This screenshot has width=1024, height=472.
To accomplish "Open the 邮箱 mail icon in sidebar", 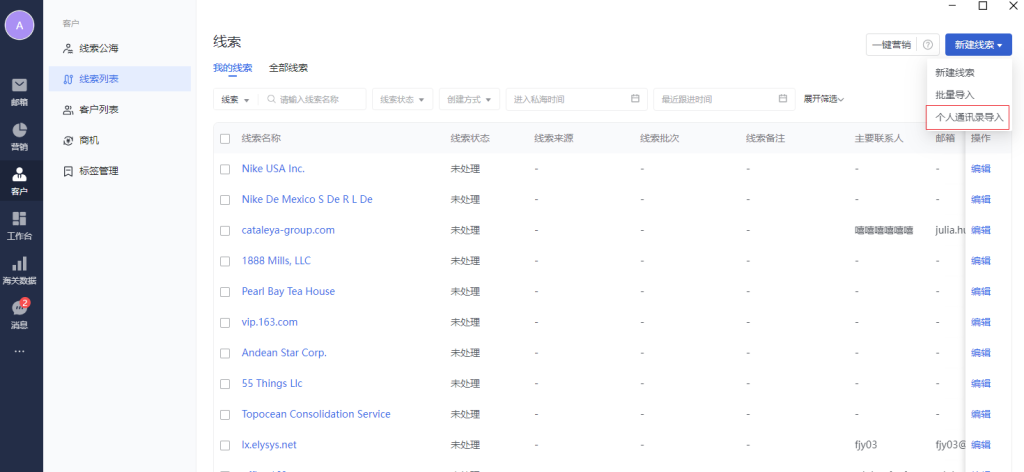I will coord(19,87).
